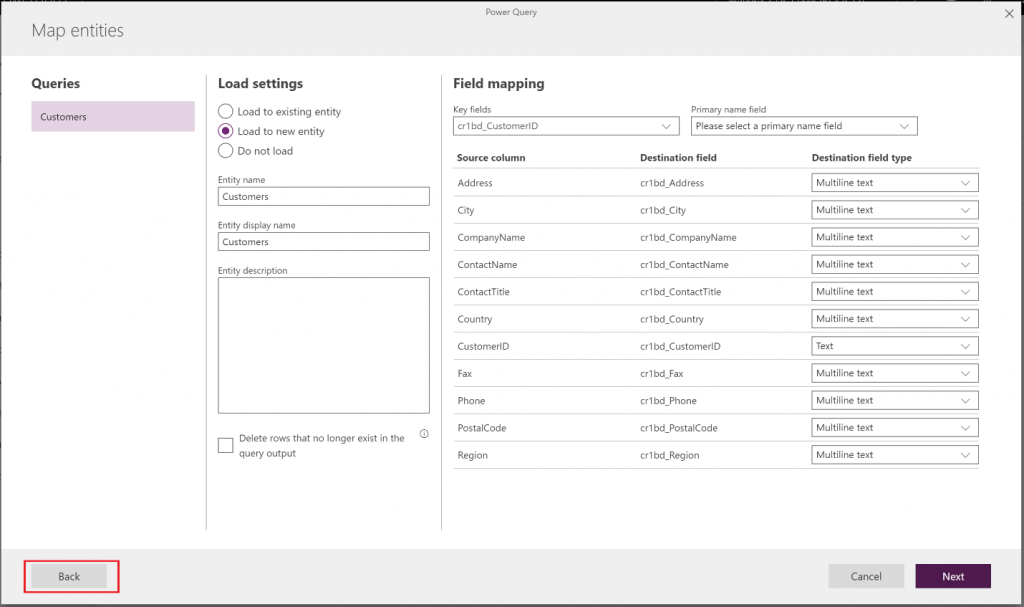This screenshot has height=607, width=1024.
Task: Click the Phone source column cell
Action: (x=471, y=401)
